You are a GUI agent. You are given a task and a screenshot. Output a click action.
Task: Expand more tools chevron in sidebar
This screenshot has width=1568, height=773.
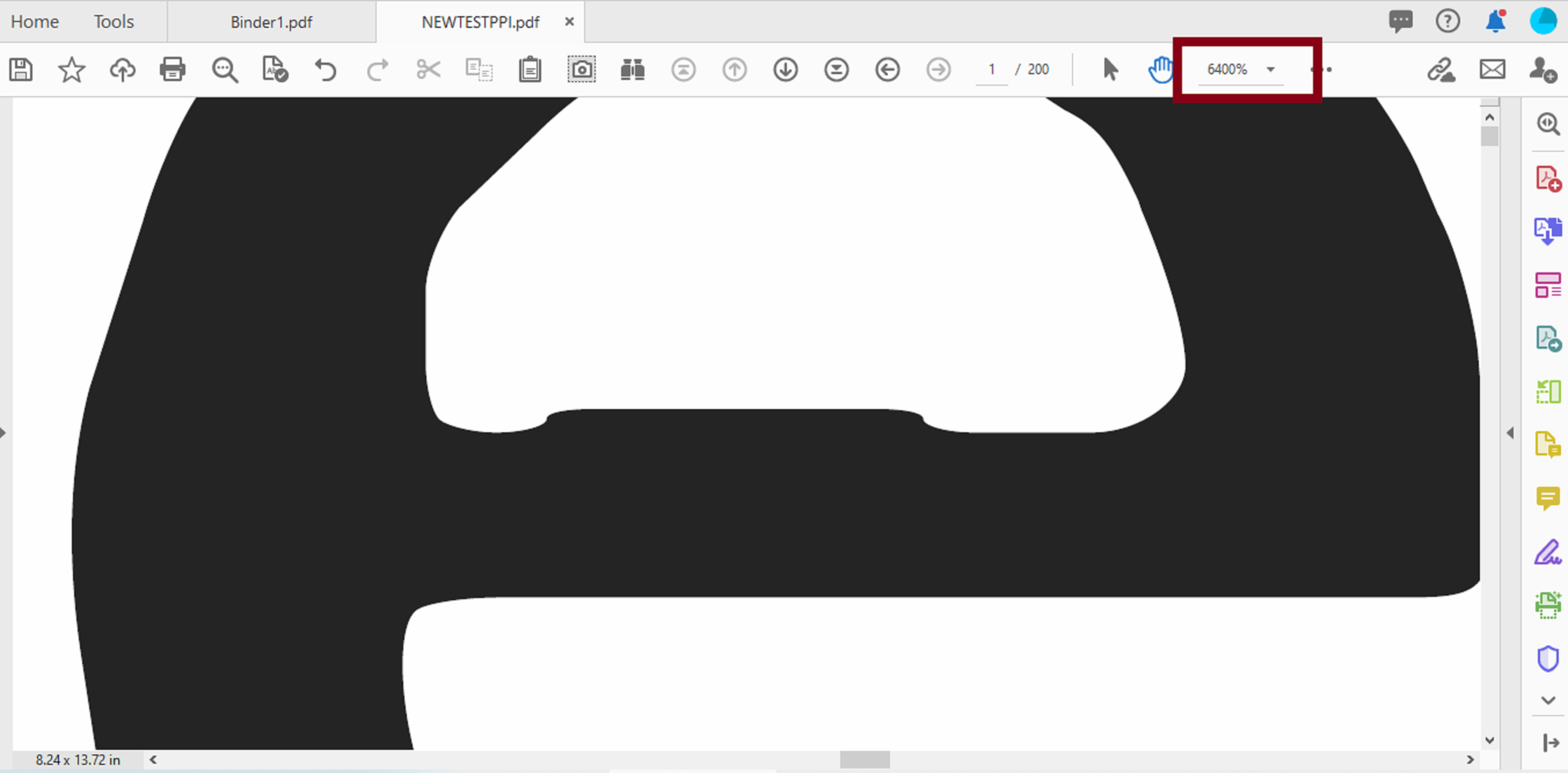(1548, 700)
